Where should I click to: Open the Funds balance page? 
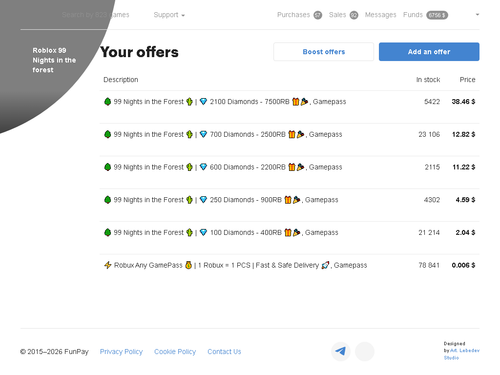425,15
